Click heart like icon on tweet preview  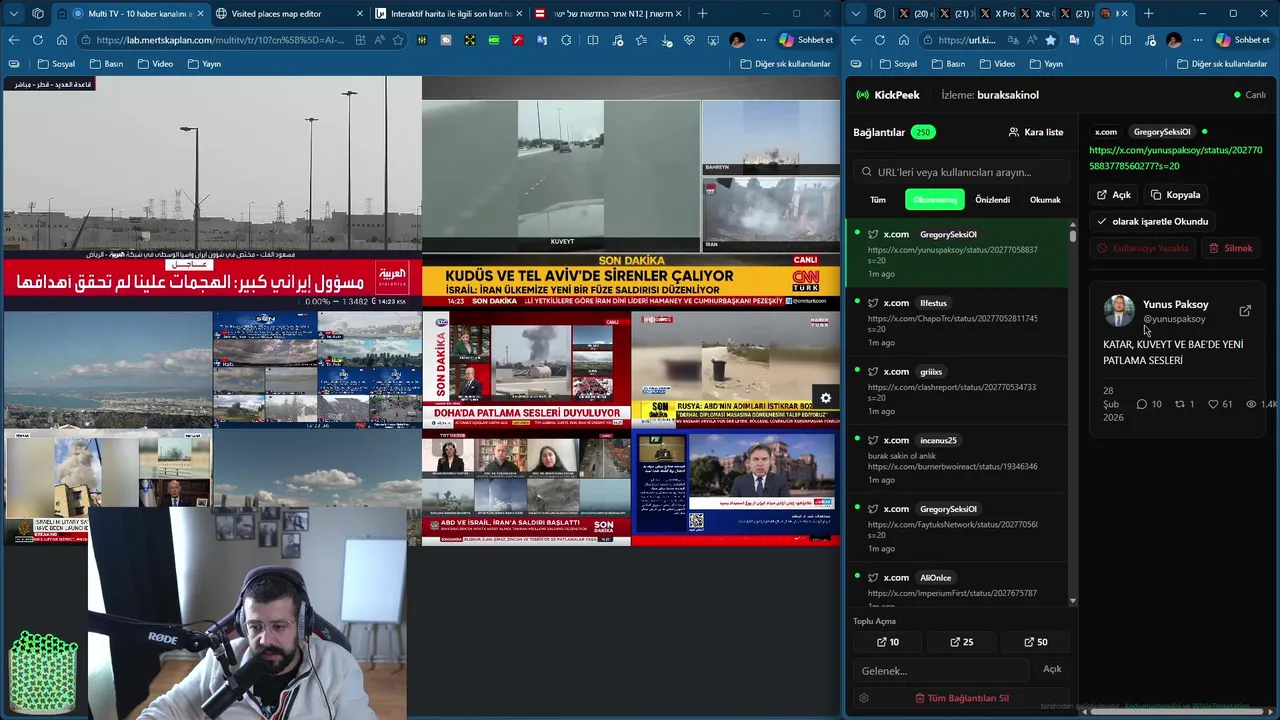(x=1213, y=404)
